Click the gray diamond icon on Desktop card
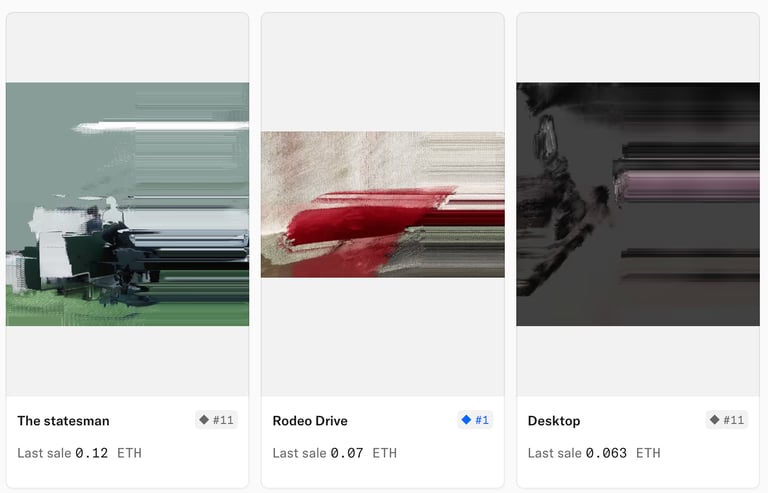This screenshot has height=493, width=768. click(x=715, y=420)
